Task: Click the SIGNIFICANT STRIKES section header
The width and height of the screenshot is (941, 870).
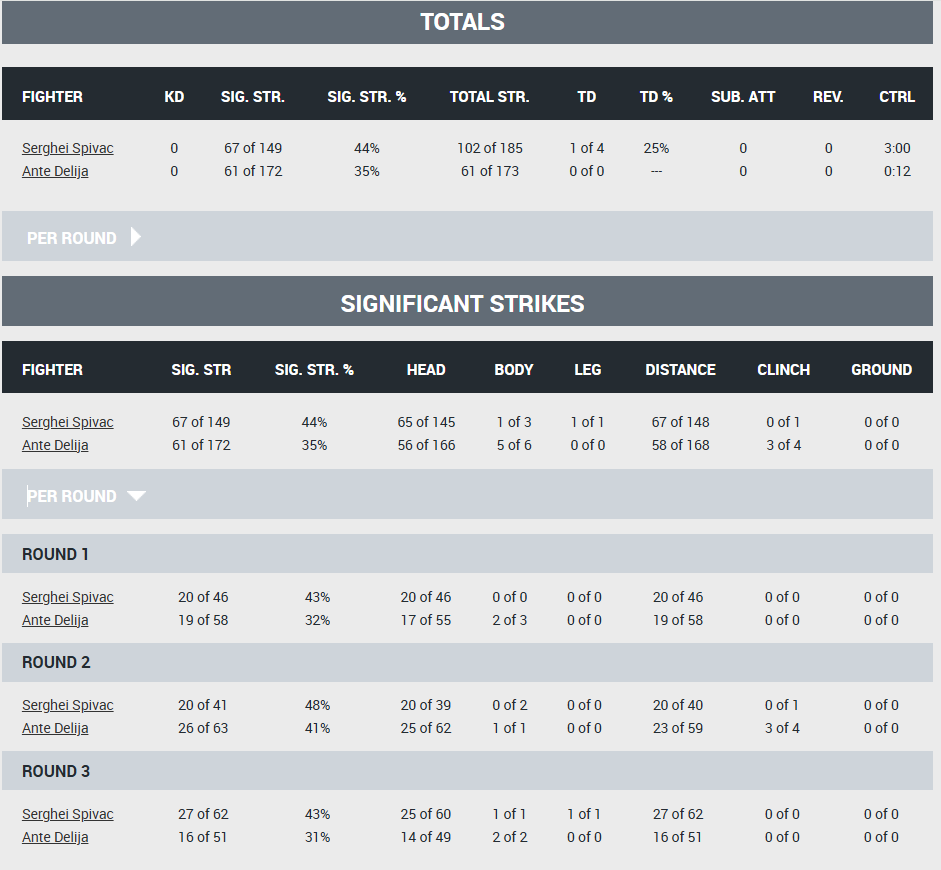Action: (x=462, y=303)
